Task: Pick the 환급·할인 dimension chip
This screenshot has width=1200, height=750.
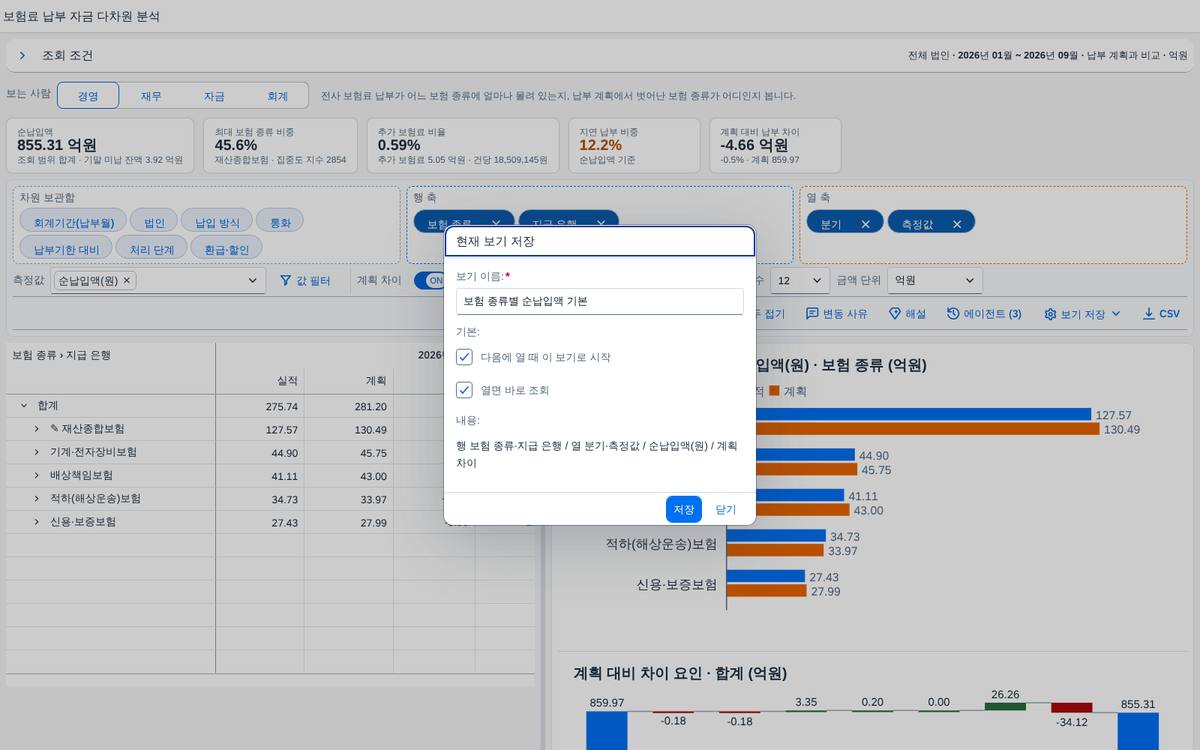Action: [x=227, y=248]
